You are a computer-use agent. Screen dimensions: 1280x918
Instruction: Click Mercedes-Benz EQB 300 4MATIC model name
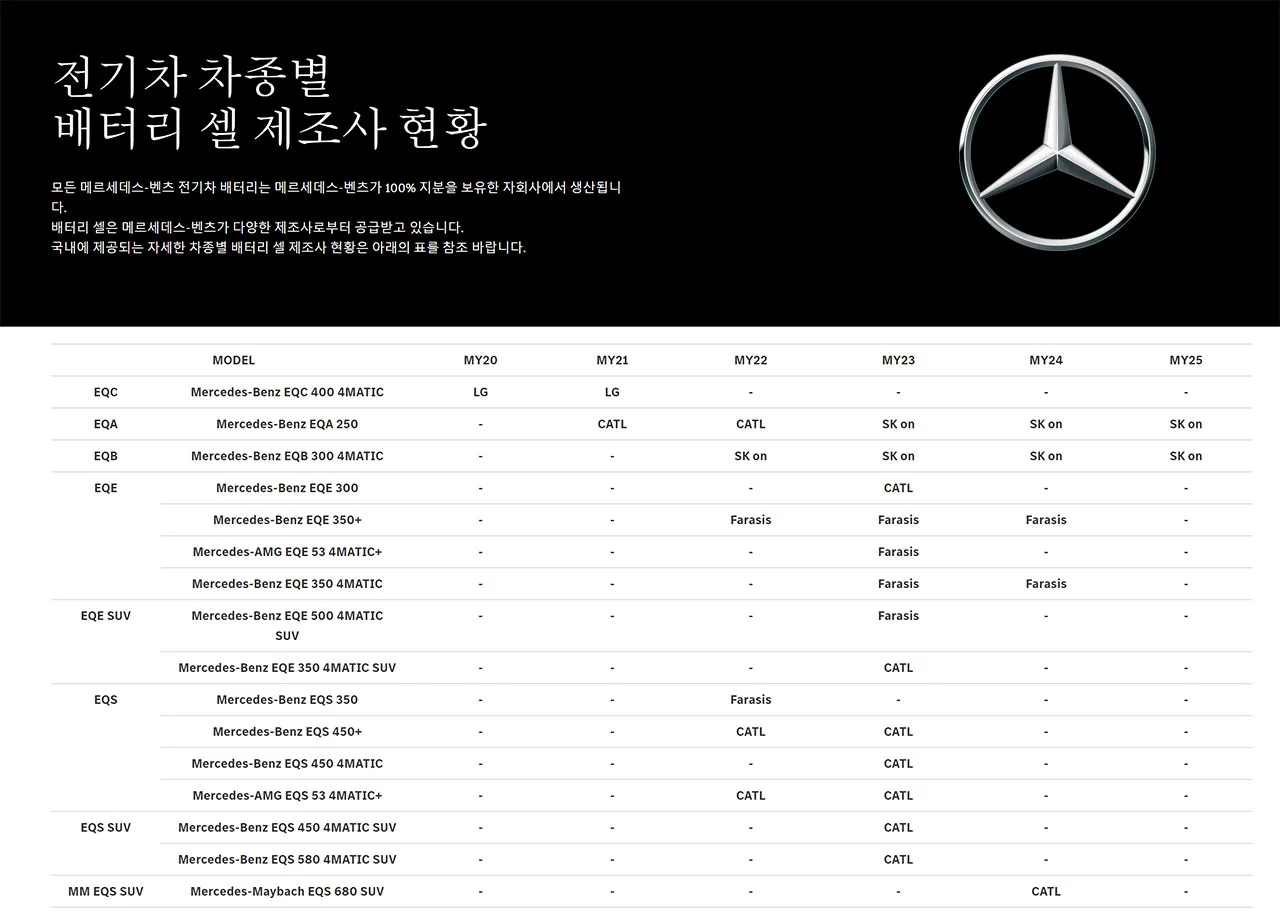click(287, 456)
